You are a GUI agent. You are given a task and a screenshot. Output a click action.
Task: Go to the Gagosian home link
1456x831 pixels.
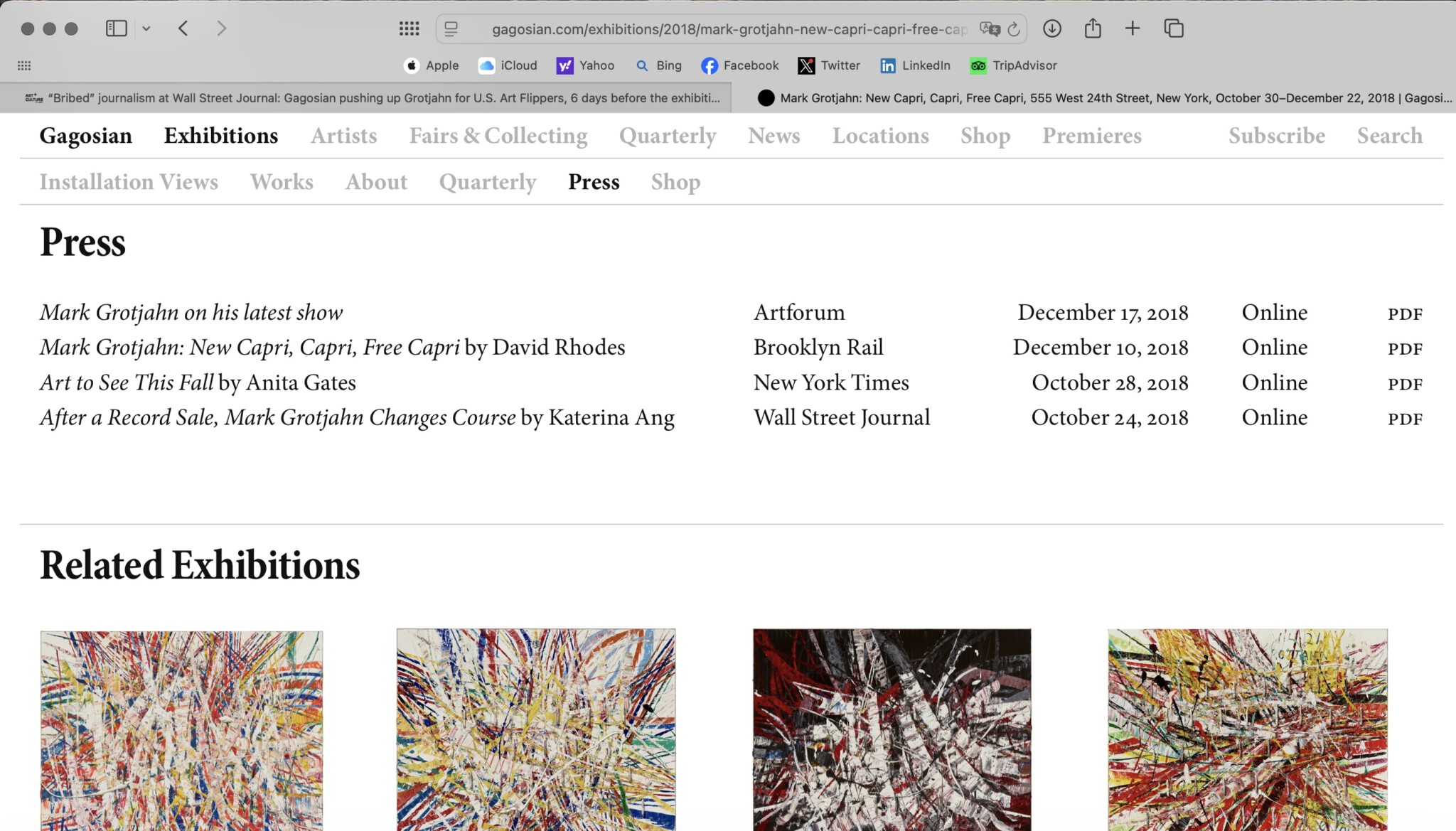point(85,136)
